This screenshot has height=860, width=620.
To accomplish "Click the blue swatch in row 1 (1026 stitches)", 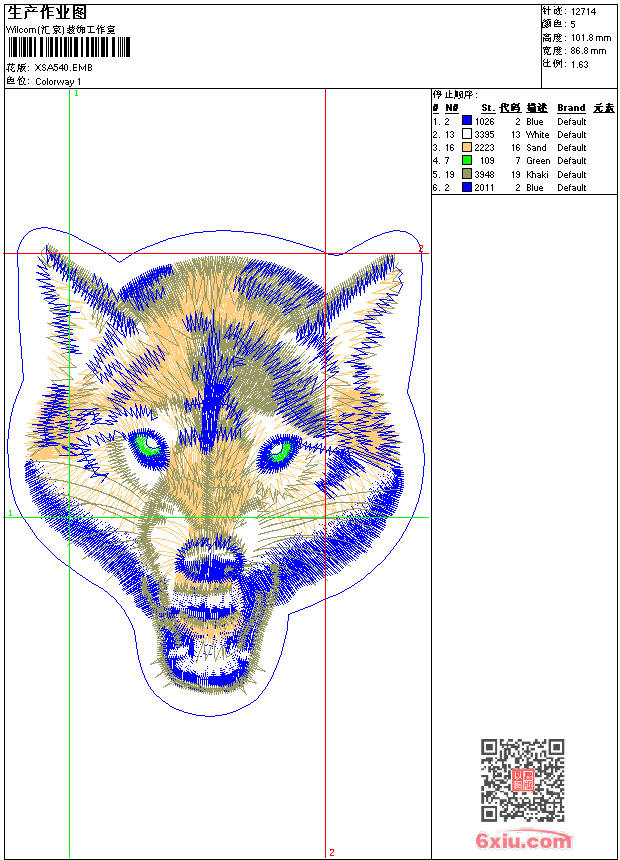I will tap(467, 121).
